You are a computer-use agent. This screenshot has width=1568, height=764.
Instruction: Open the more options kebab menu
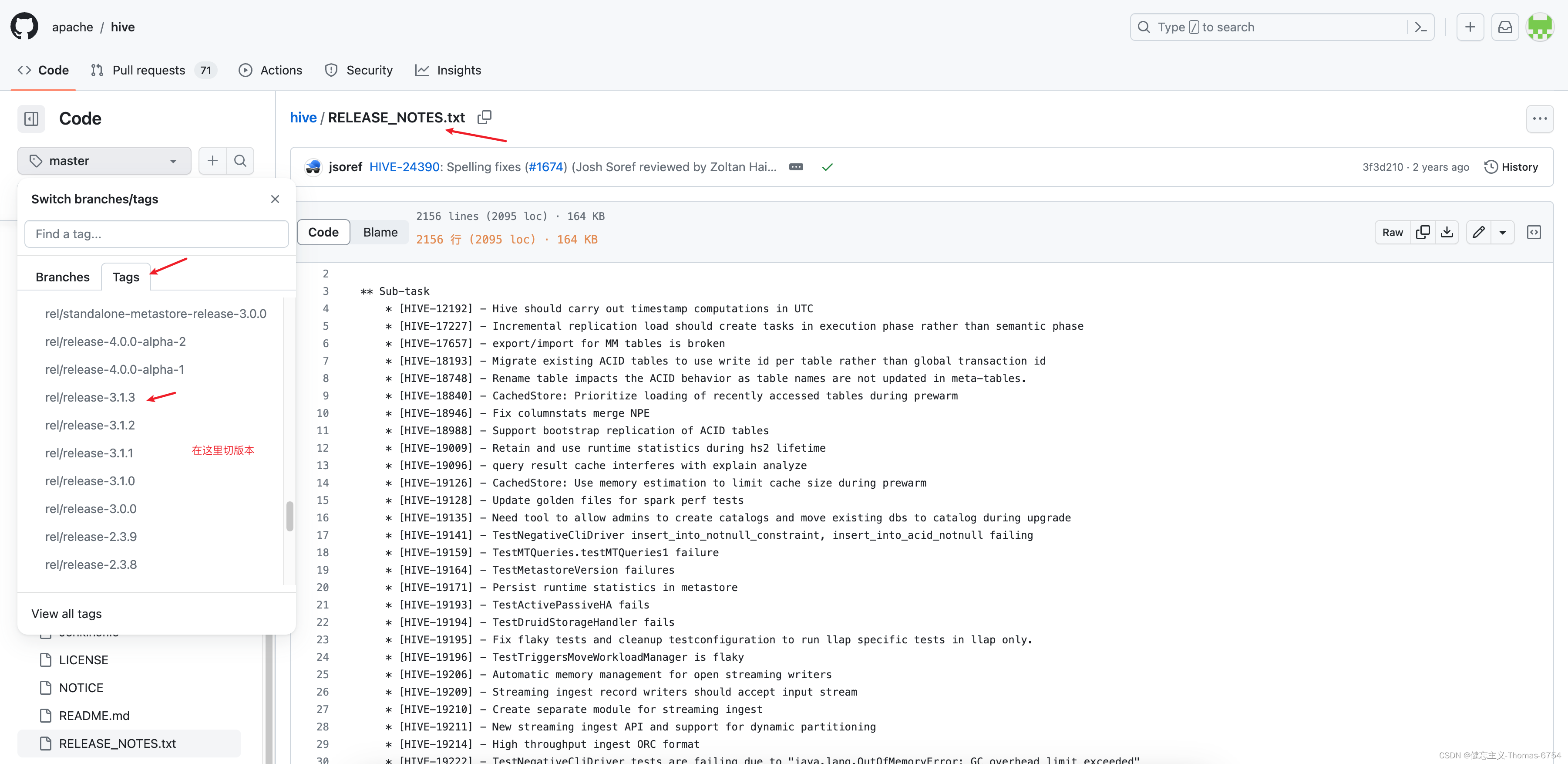1541,119
